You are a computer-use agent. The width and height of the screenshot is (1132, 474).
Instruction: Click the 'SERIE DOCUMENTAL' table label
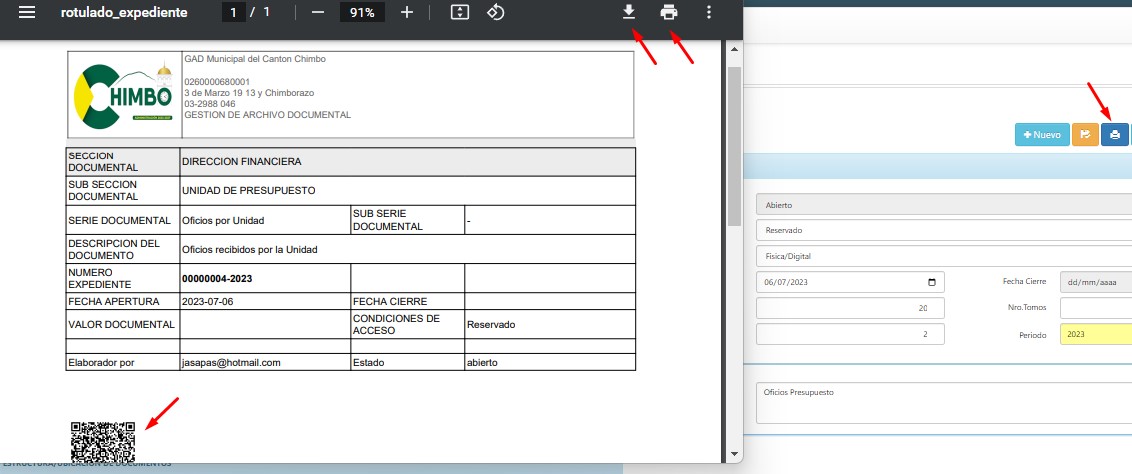click(119, 221)
